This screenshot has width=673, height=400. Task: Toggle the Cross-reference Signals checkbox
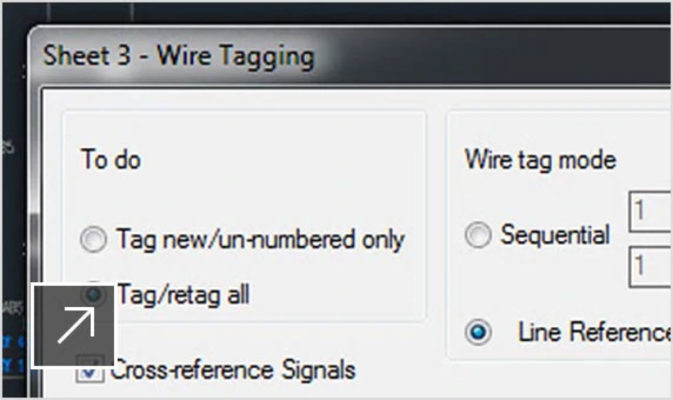pyautogui.click(x=91, y=371)
